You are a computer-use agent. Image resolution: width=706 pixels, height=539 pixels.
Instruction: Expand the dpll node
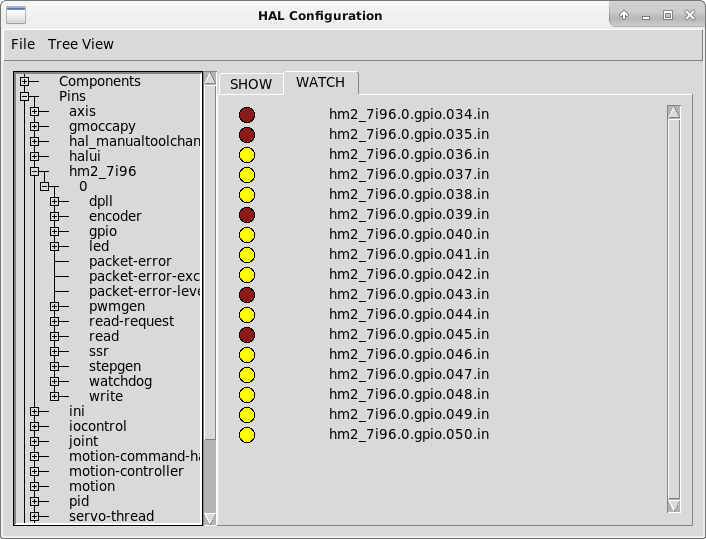click(54, 201)
